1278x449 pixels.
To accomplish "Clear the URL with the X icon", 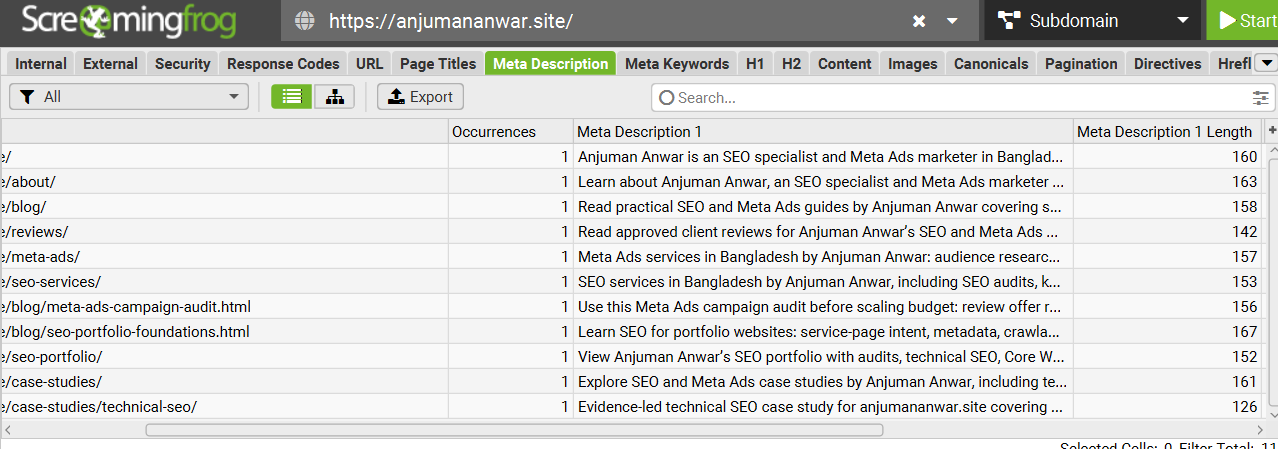I will point(919,21).
